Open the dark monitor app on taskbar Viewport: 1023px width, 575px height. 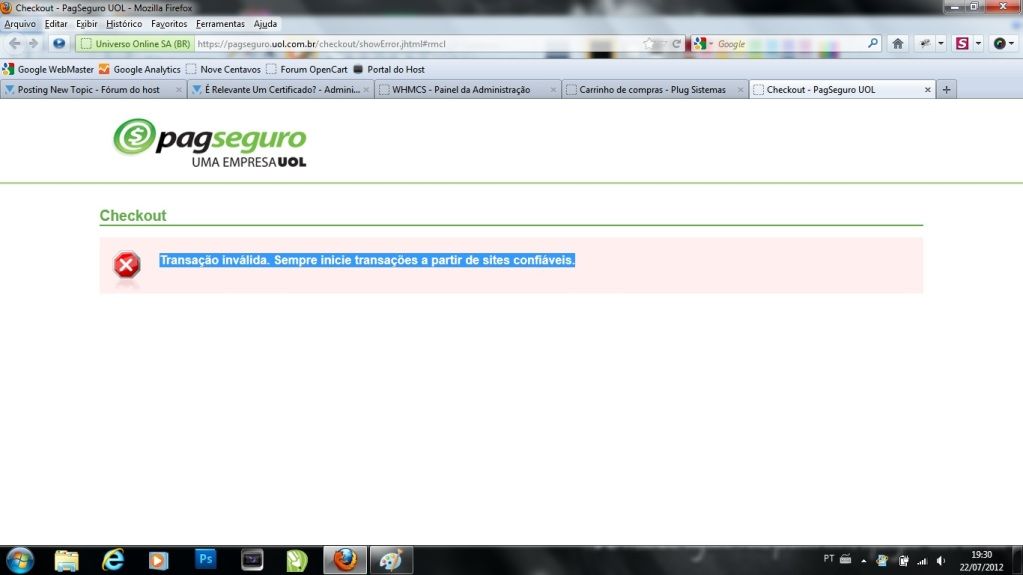252,560
